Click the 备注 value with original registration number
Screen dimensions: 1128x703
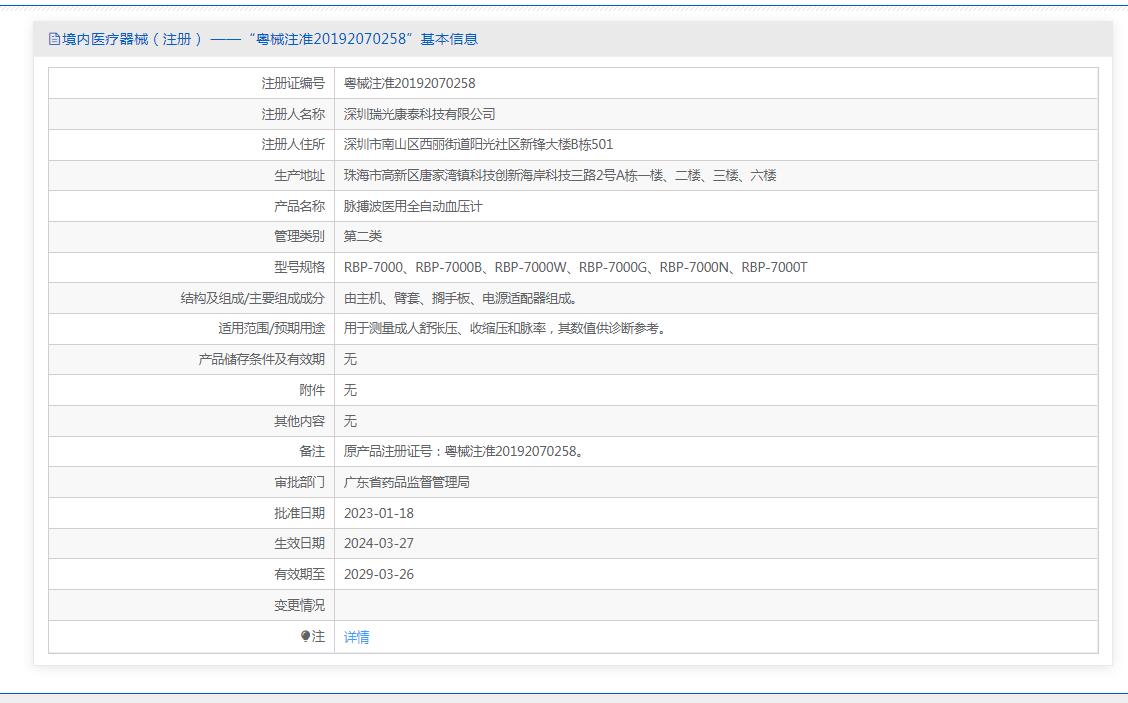coord(463,451)
